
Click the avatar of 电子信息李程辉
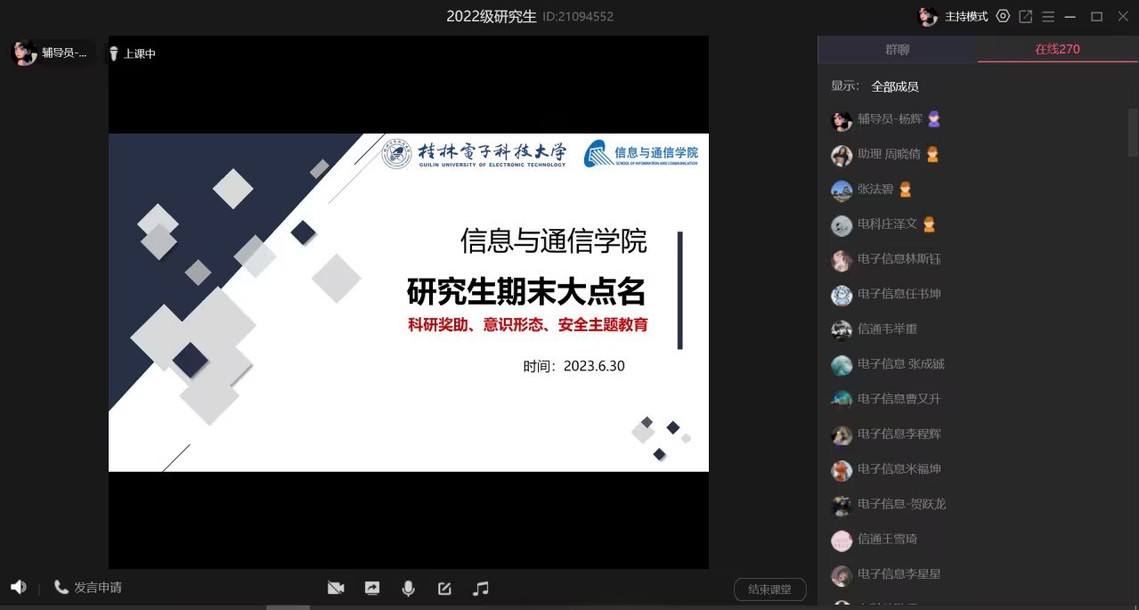841,434
